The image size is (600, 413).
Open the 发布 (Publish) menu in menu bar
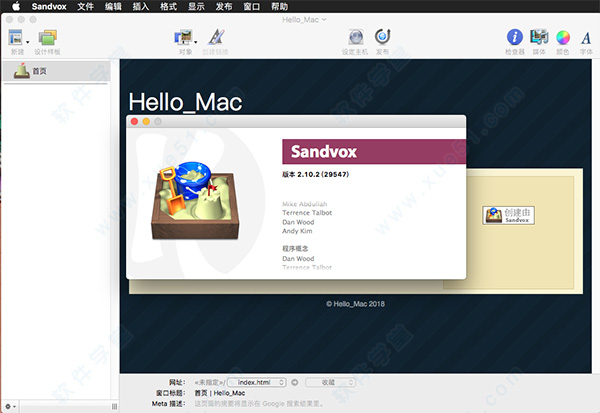(224, 7)
